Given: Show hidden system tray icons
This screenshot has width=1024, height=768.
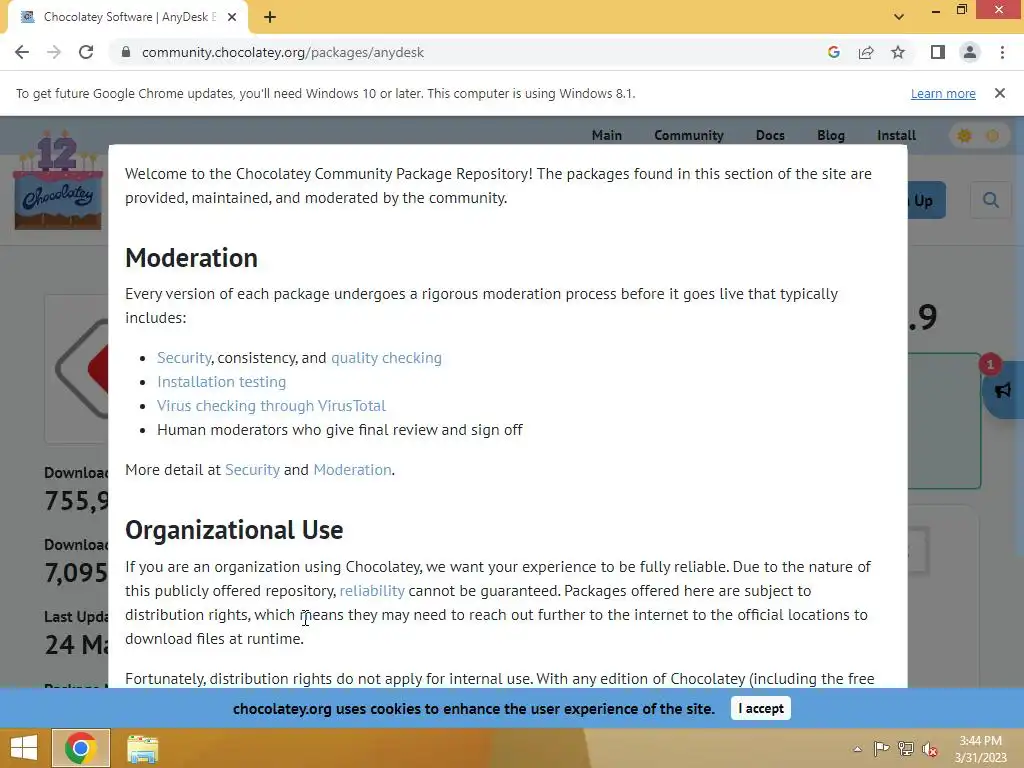Looking at the screenshot, I should click(x=857, y=749).
